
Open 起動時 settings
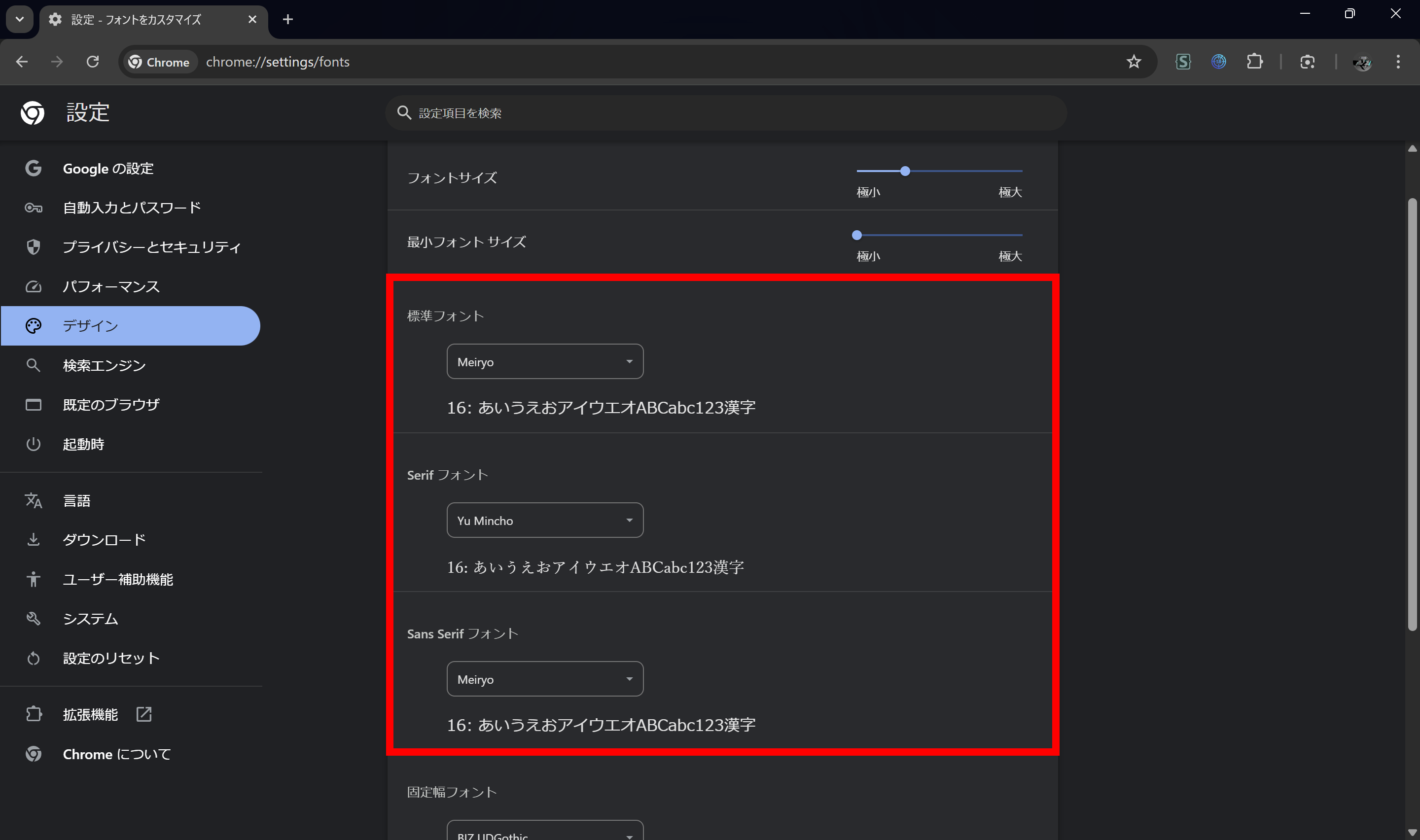tap(131, 444)
